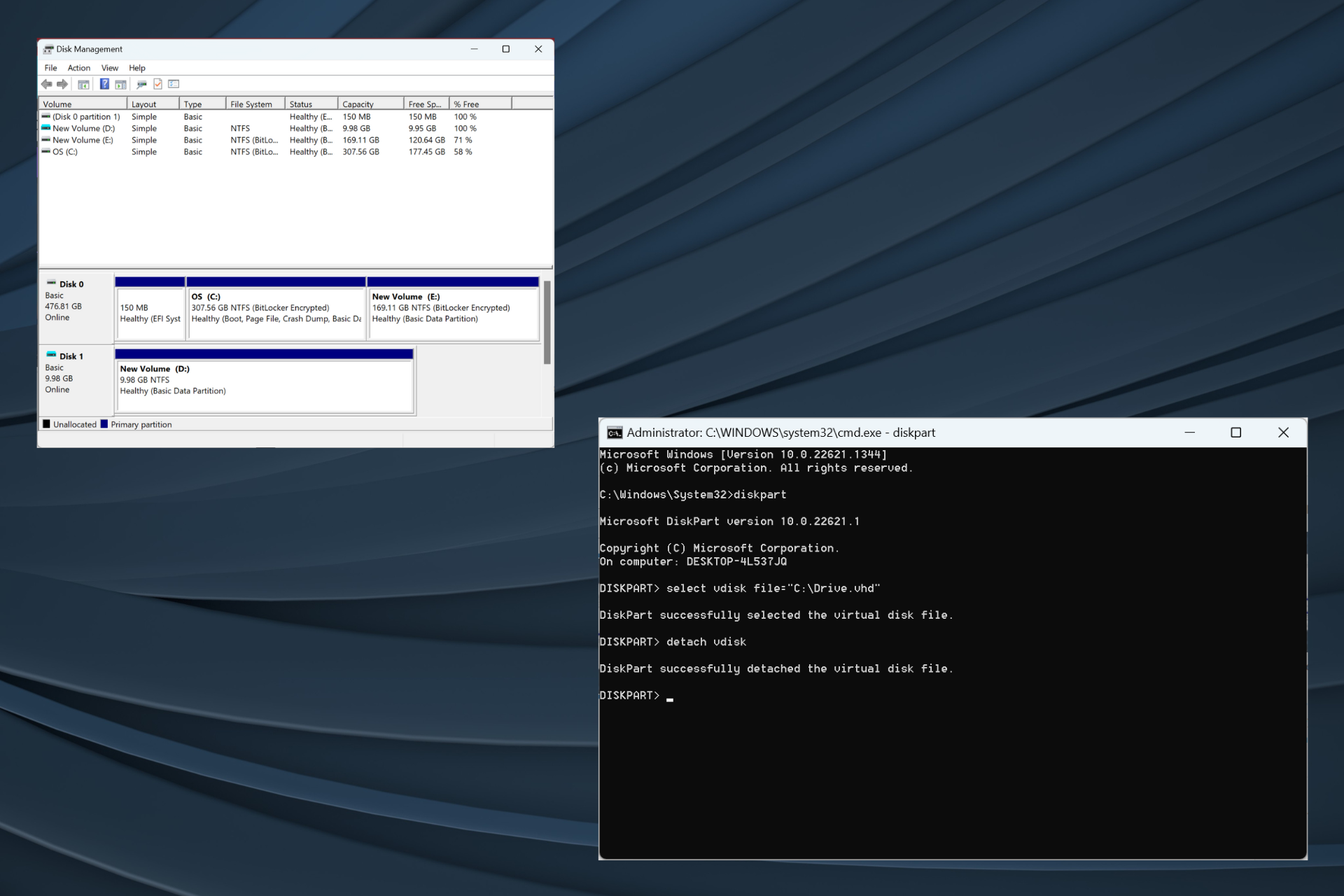Maximize the Disk Management window
The image size is (1344, 896).
point(506,49)
